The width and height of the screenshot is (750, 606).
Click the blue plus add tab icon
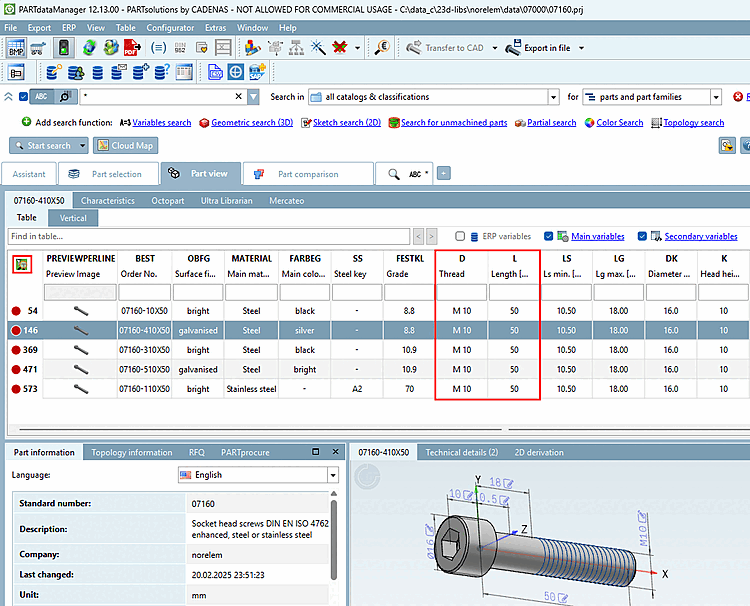[x=444, y=173]
